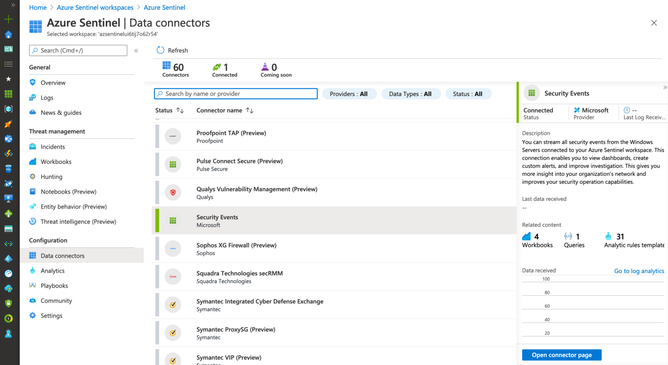Follow the Go to log analytics link
Viewport: 668px width, 365px height.
639,271
